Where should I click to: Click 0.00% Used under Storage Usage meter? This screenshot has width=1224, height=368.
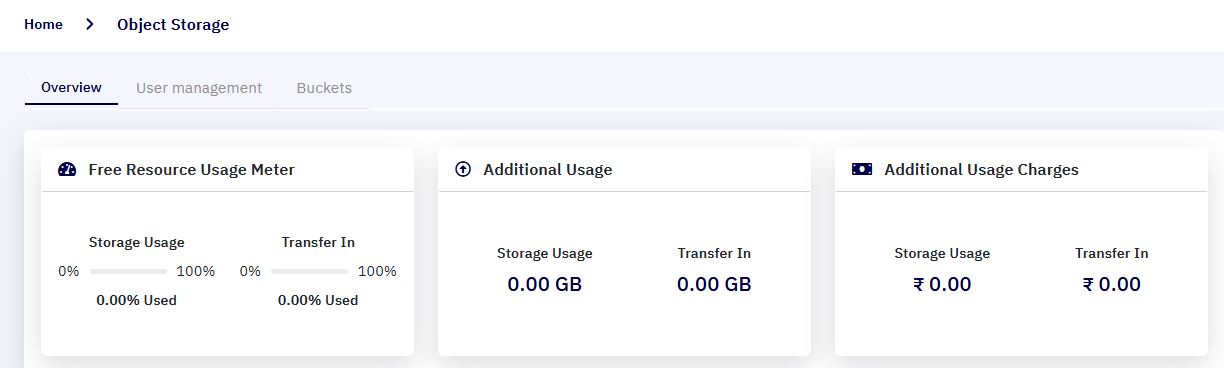136,300
